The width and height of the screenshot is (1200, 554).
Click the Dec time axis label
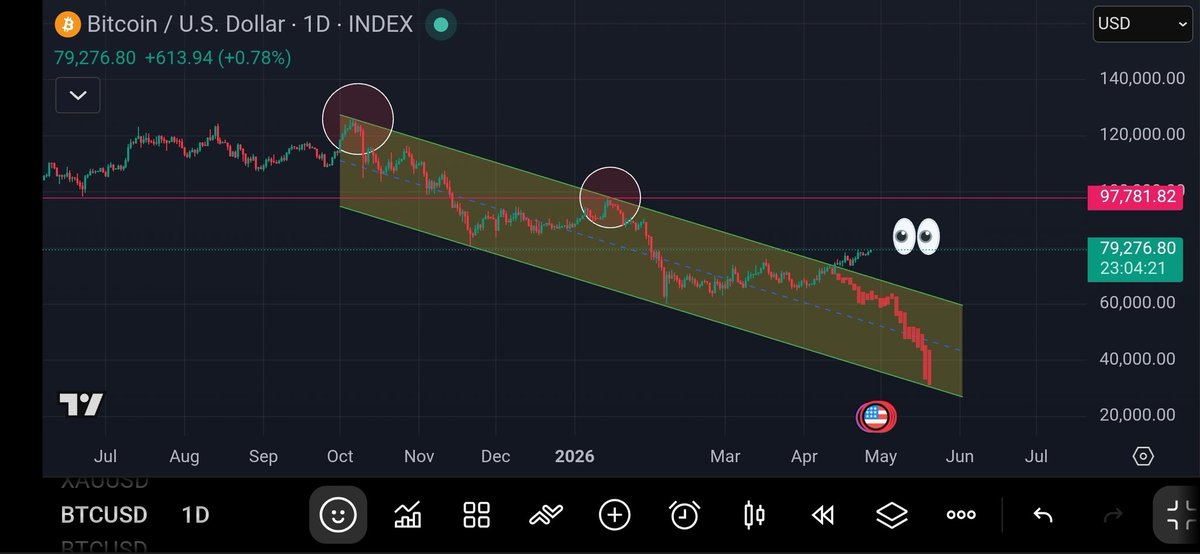point(495,456)
